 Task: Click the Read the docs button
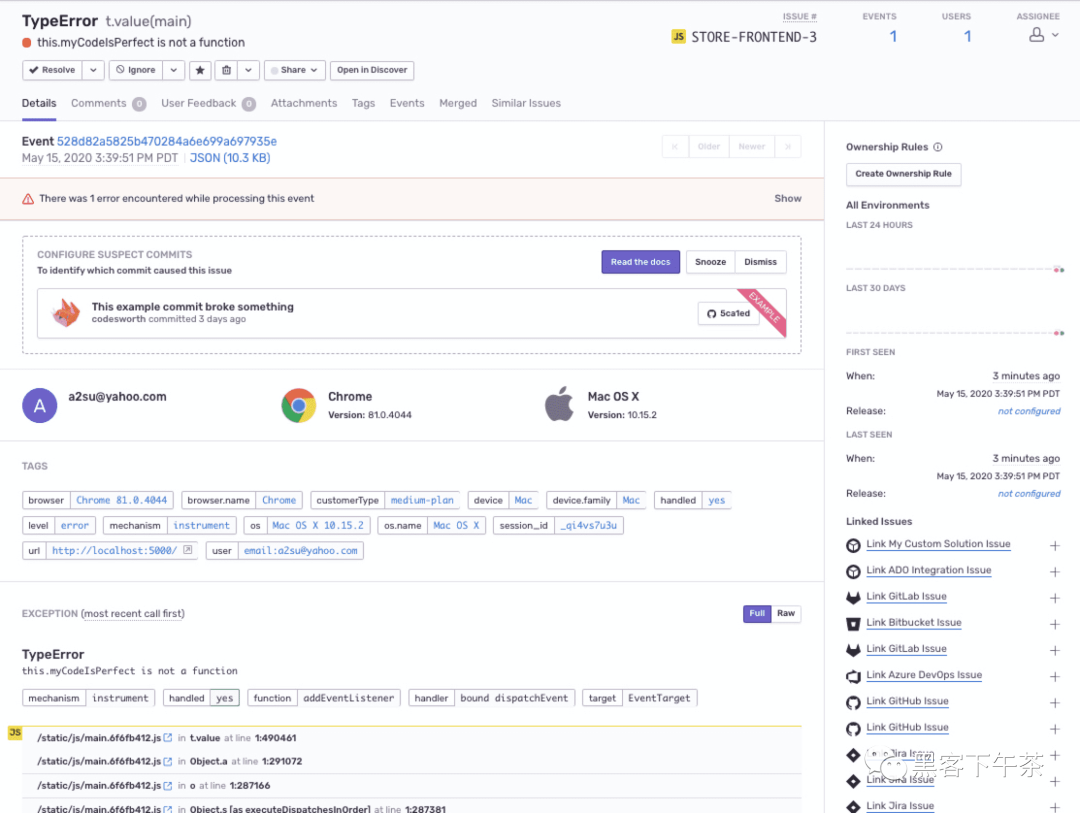pyautogui.click(x=640, y=262)
